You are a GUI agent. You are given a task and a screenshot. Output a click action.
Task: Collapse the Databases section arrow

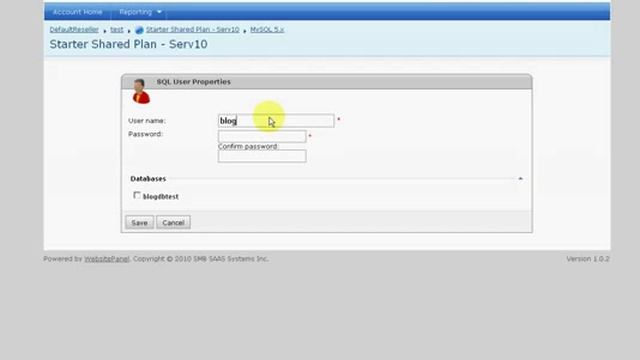(520, 178)
